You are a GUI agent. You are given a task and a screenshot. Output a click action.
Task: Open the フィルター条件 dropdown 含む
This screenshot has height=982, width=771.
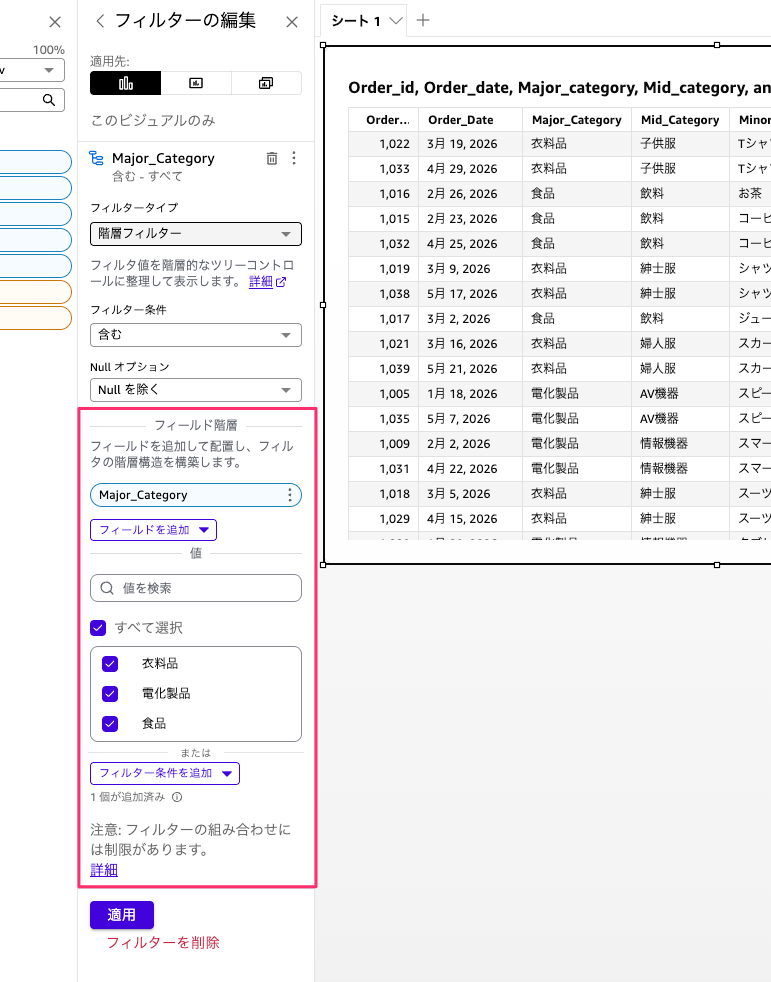pyautogui.click(x=196, y=335)
